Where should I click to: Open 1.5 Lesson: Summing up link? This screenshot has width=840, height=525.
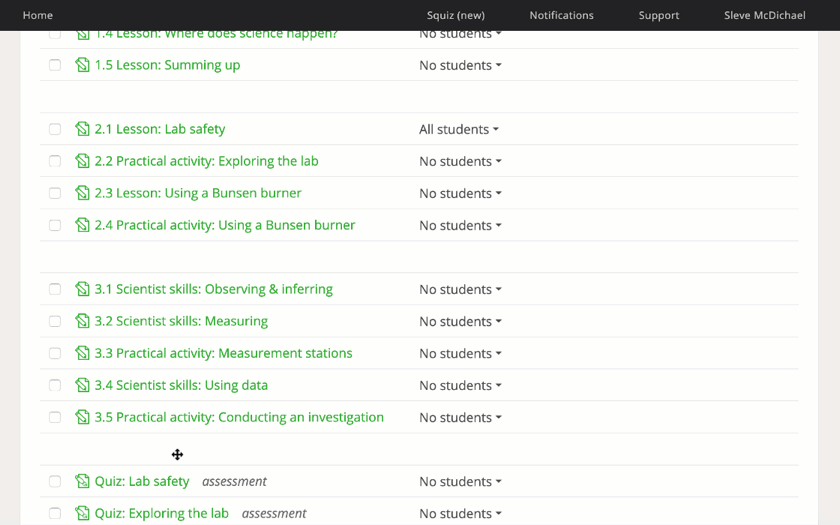point(167,65)
